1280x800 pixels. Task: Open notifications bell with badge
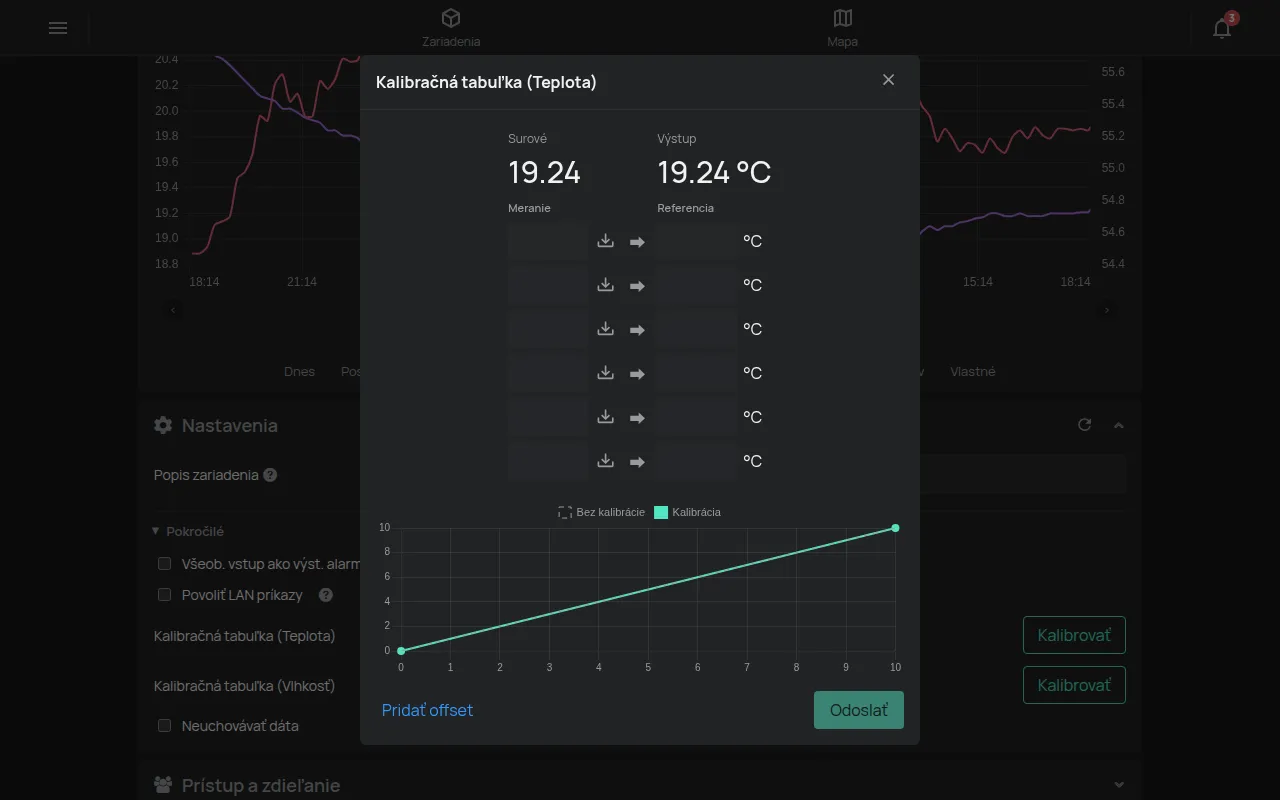click(x=1222, y=27)
